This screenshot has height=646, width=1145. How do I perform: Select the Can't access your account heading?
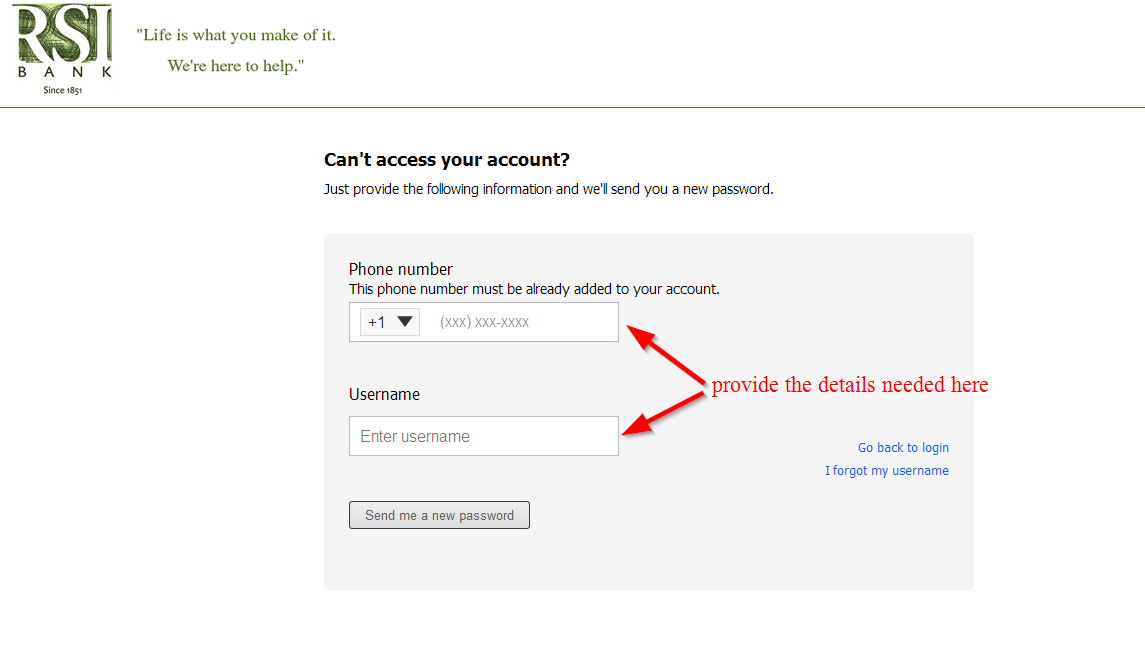[x=447, y=160]
